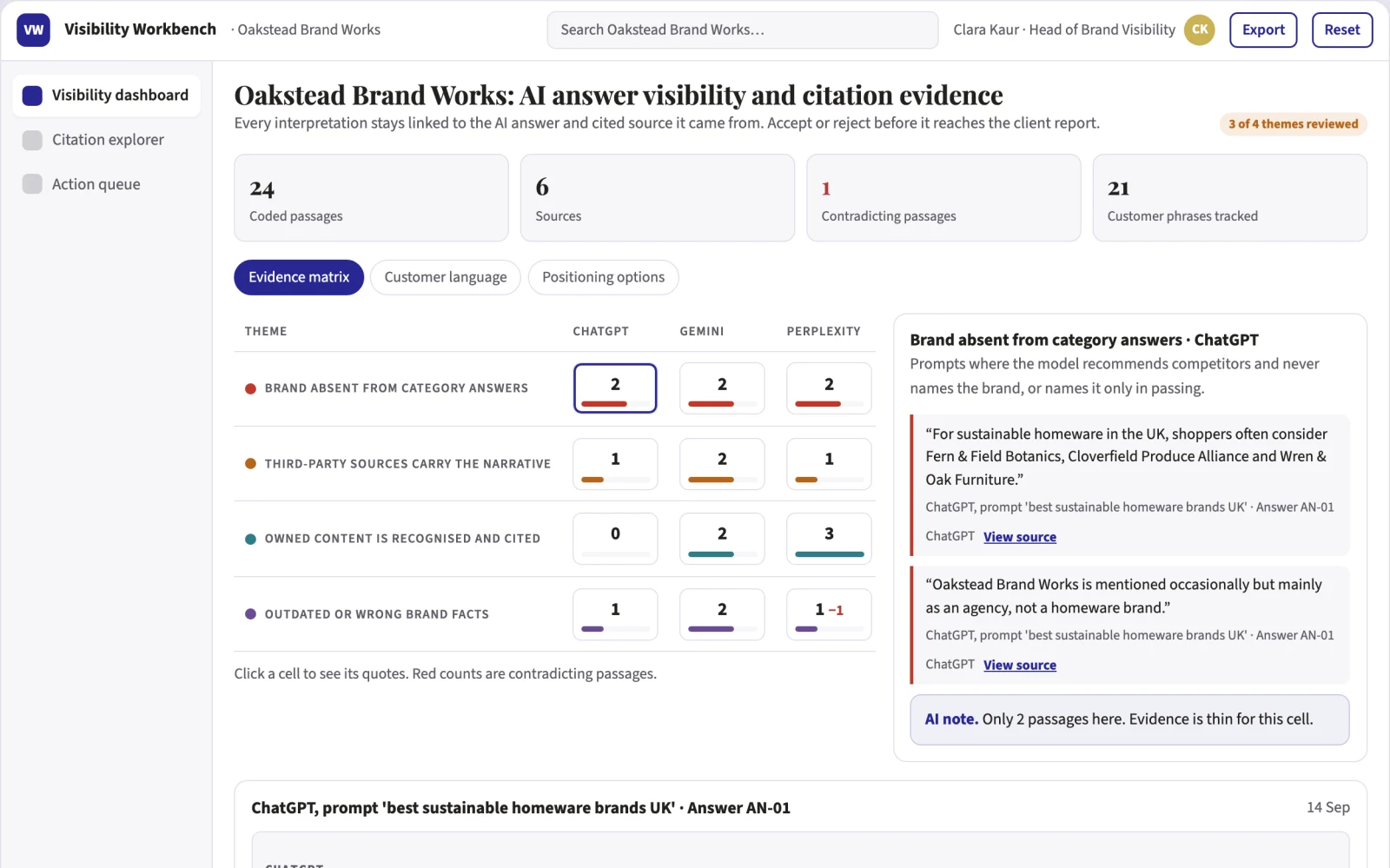
Task: Click the 1 Contradicting passages card
Action: click(x=943, y=198)
